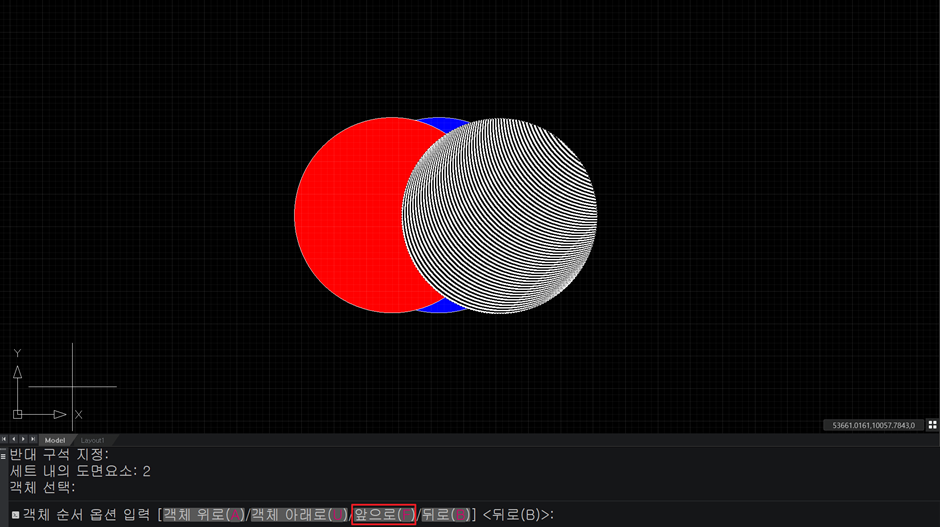Click the coordinate readout 53661.0161,10057.7843,0
The image size is (940, 527).
[x=873, y=425]
